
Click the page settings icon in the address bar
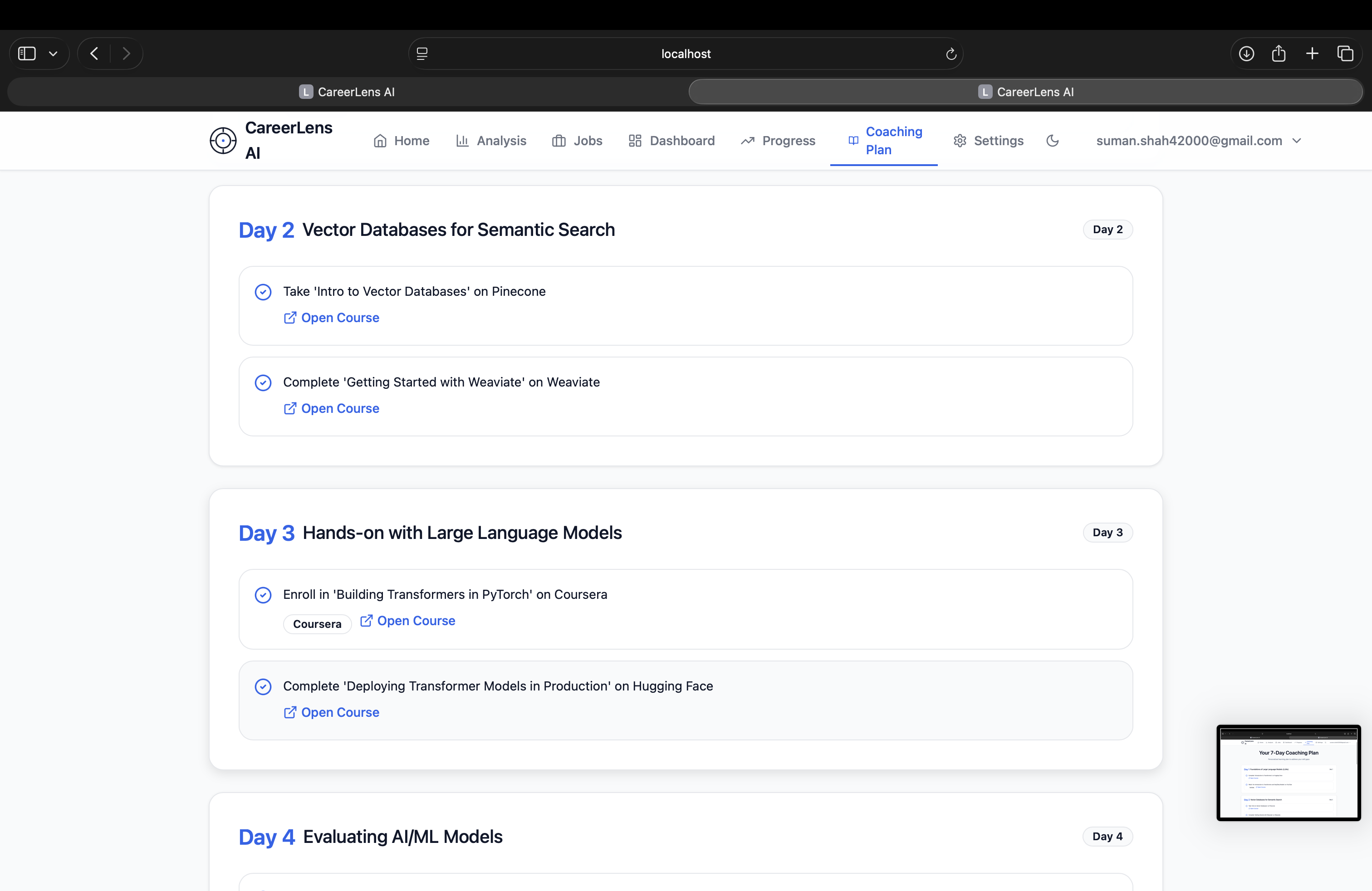click(422, 54)
